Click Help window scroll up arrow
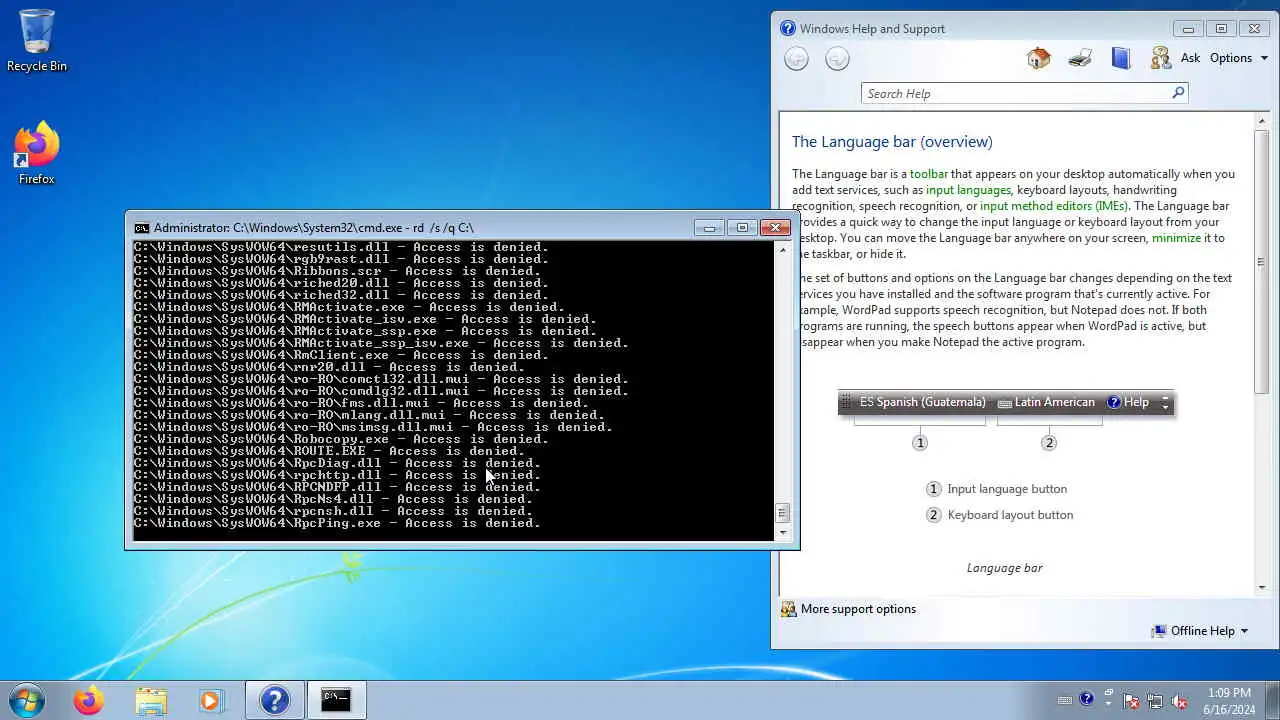Screen dimensions: 1280x720 [x=1262, y=120]
